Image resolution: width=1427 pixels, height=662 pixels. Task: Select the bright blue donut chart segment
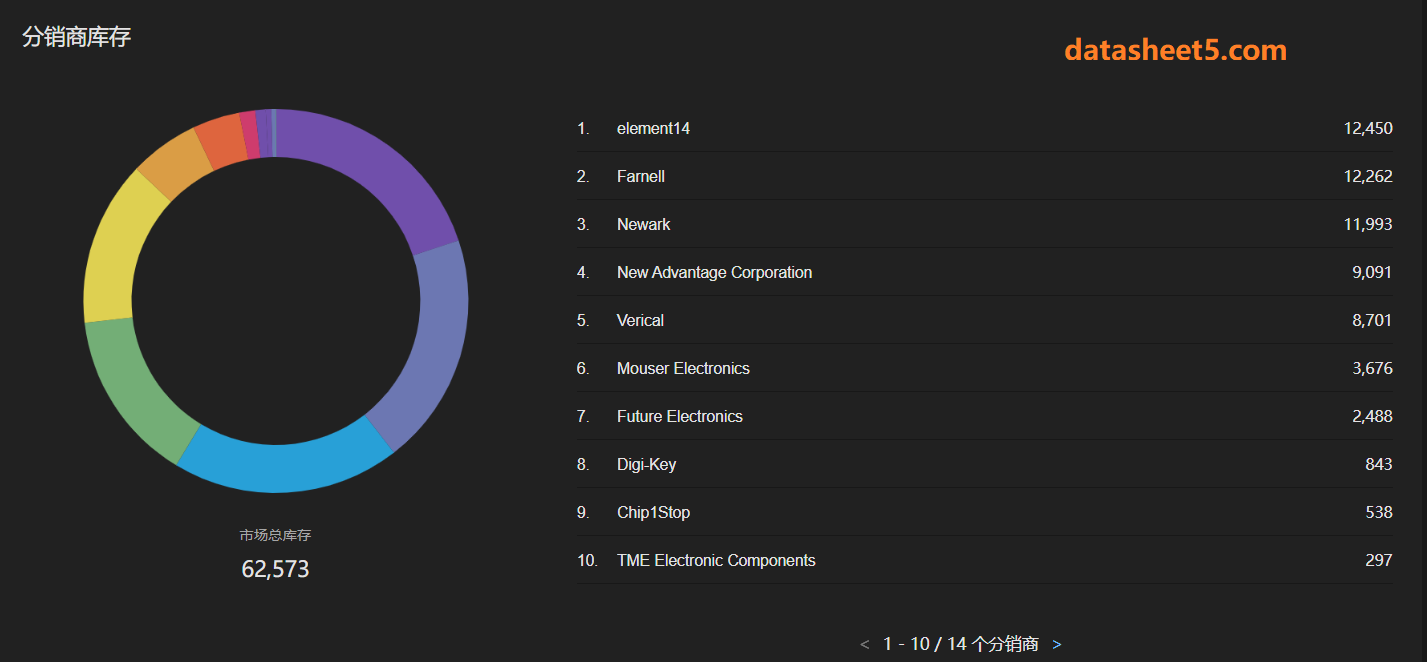(x=285, y=466)
